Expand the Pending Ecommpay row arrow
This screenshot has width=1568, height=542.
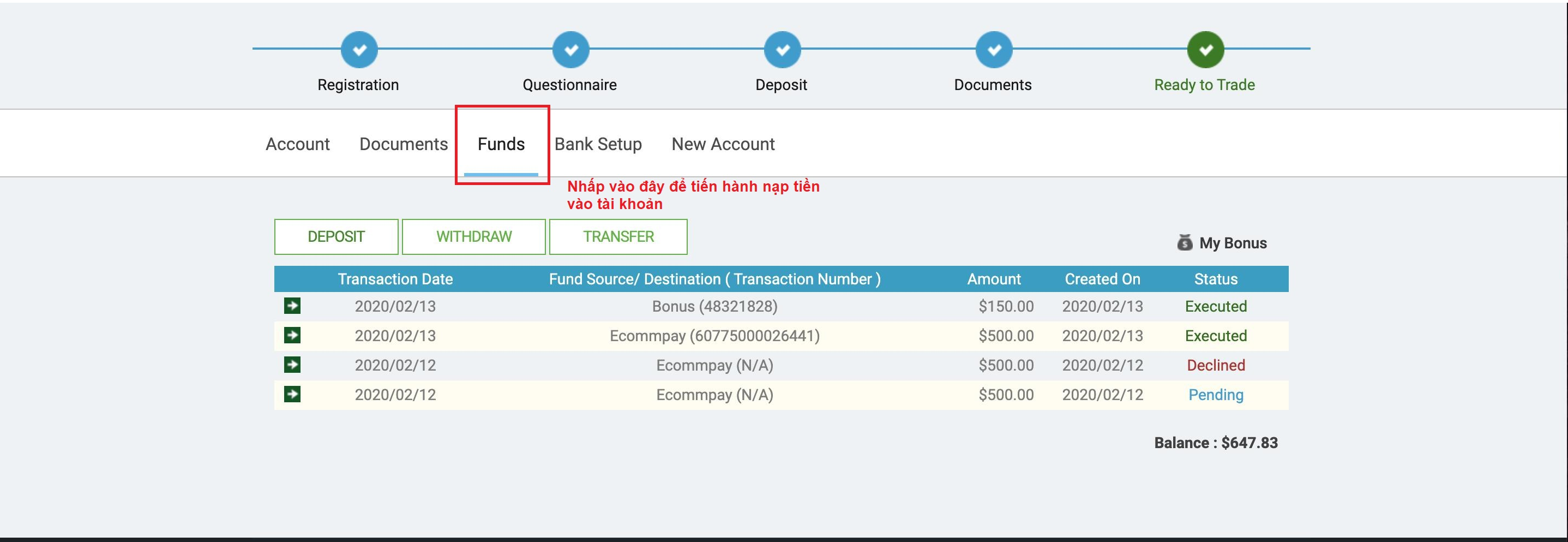click(x=292, y=394)
